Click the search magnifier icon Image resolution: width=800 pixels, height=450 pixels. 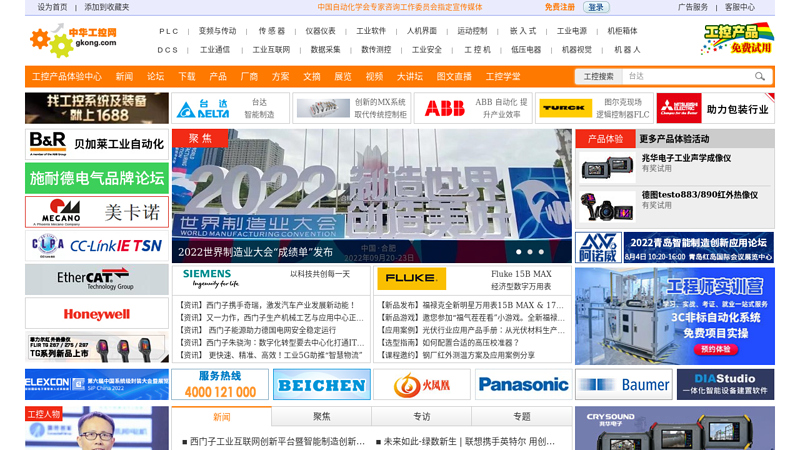760,77
